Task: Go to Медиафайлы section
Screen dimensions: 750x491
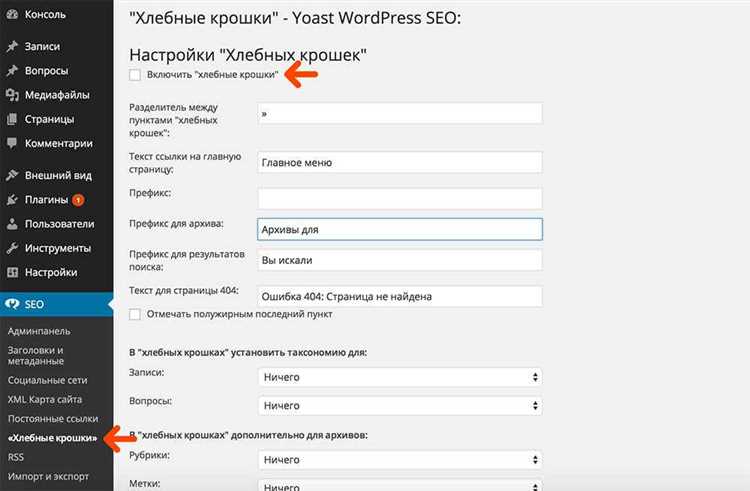Action: tap(56, 95)
